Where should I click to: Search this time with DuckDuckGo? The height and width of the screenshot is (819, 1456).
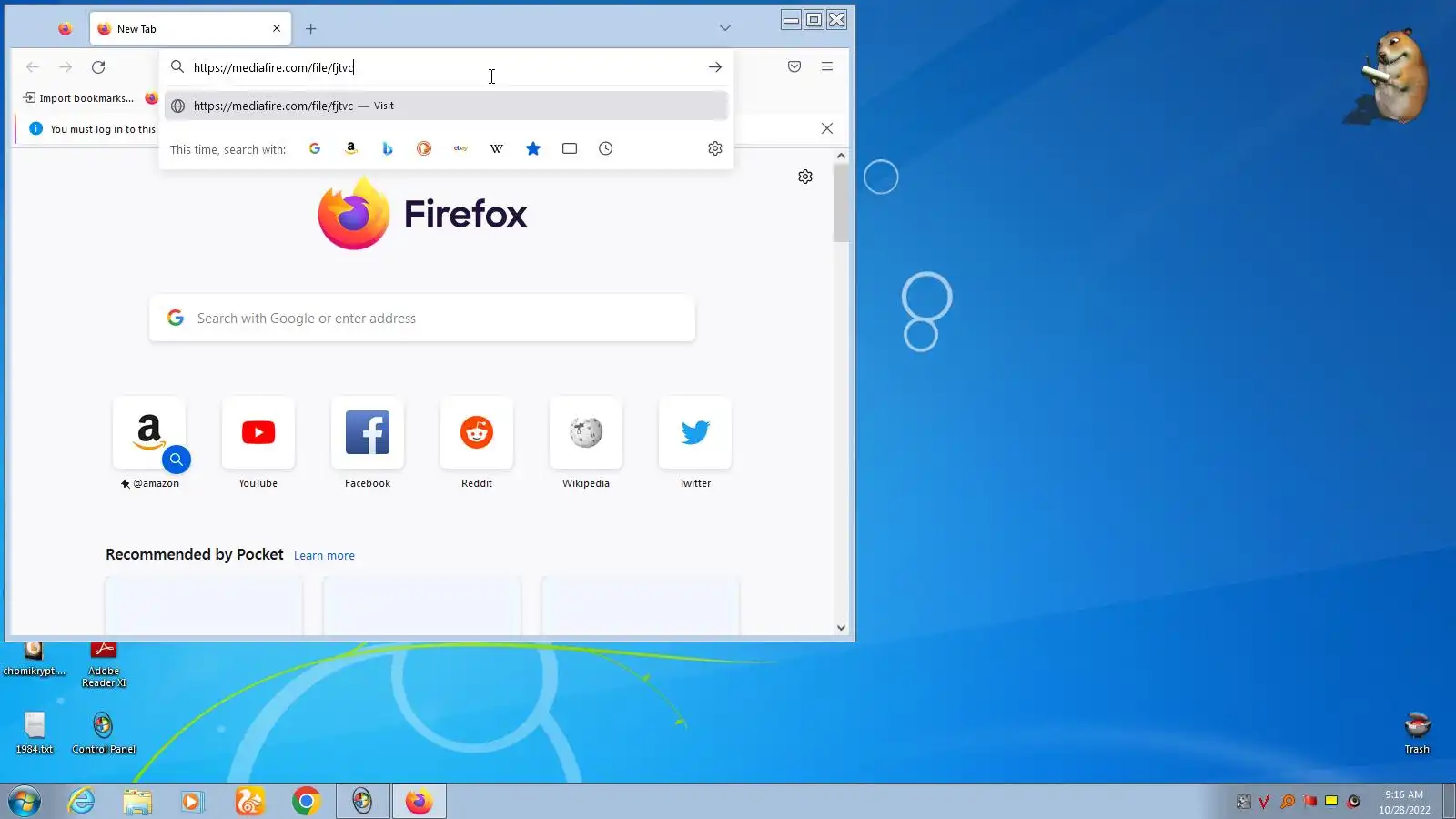[x=424, y=148]
